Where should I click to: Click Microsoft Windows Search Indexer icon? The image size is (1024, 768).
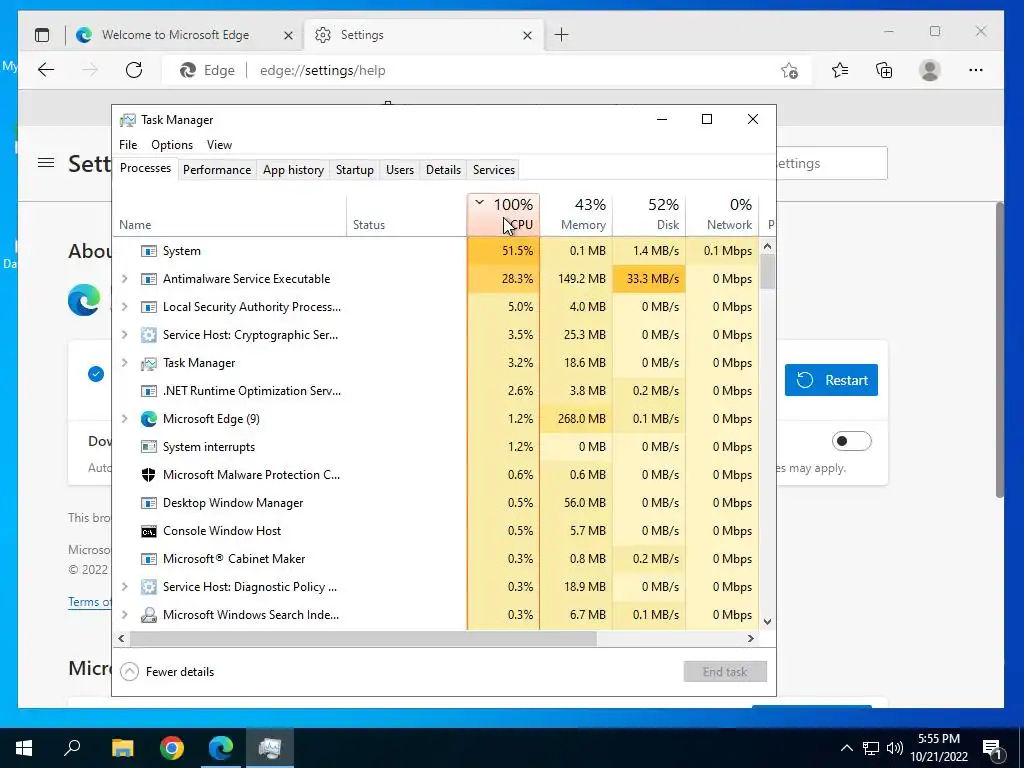149,615
